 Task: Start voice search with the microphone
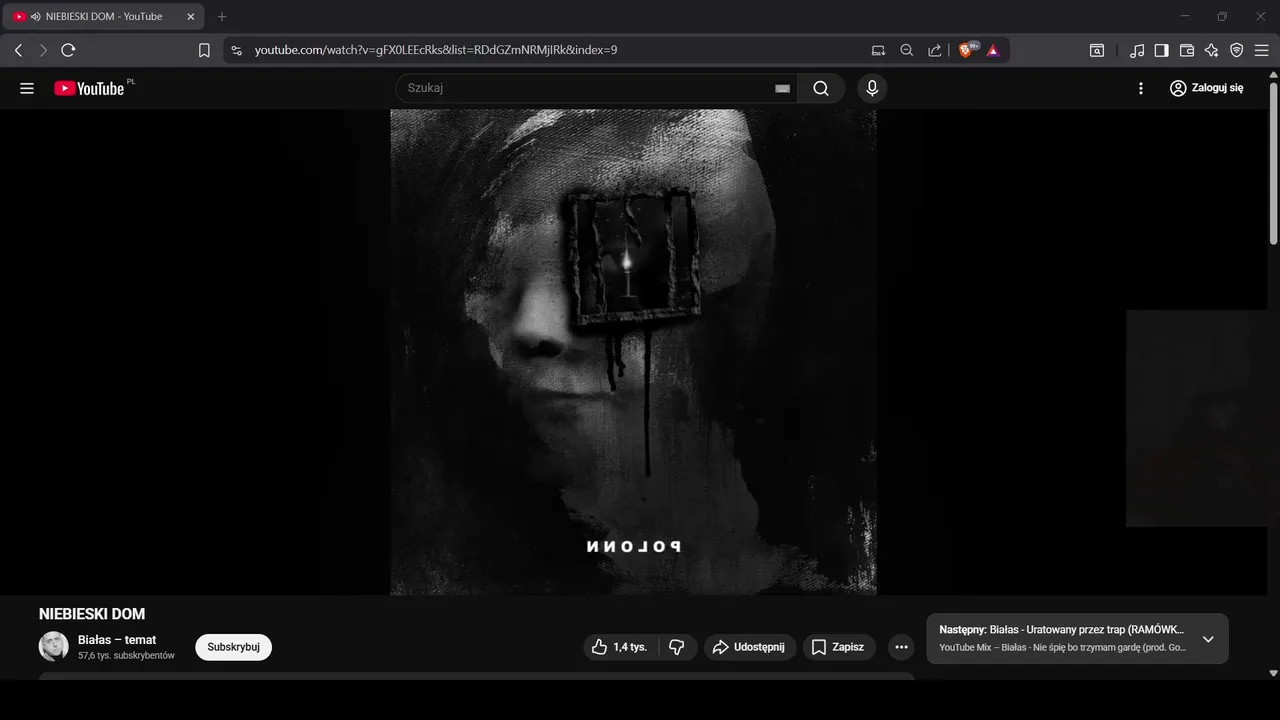[872, 88]
